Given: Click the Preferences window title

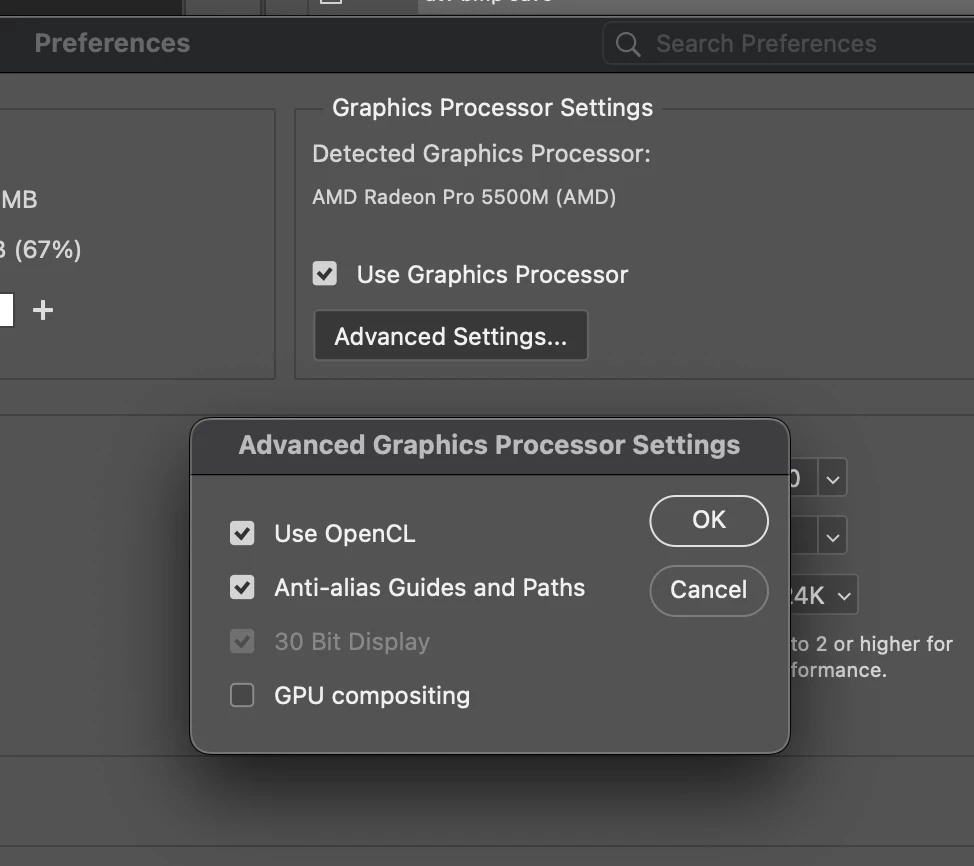Looking at the screenshot, I should click(x=112, y=44).
